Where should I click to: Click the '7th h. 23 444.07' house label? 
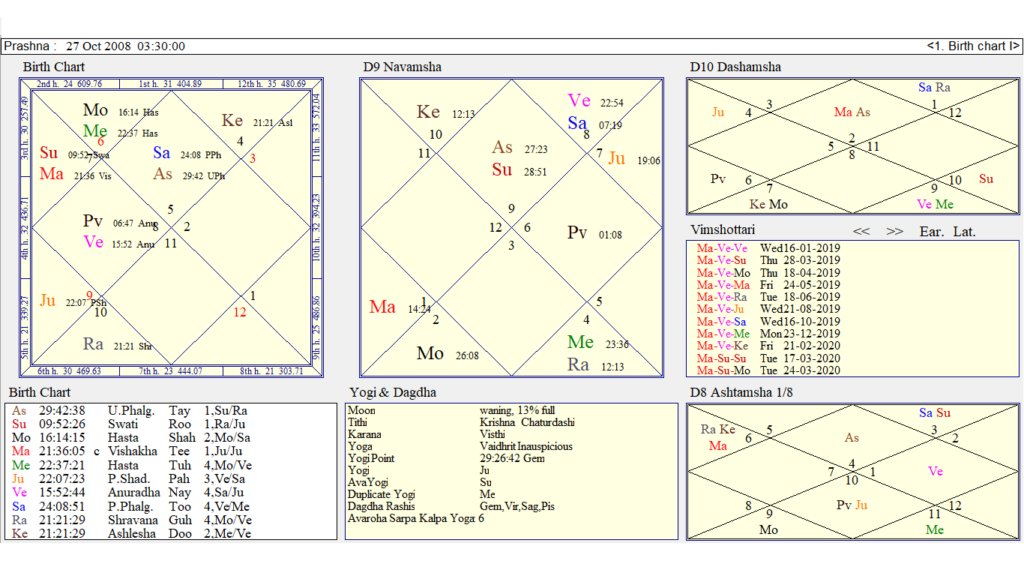coord(170,371)
